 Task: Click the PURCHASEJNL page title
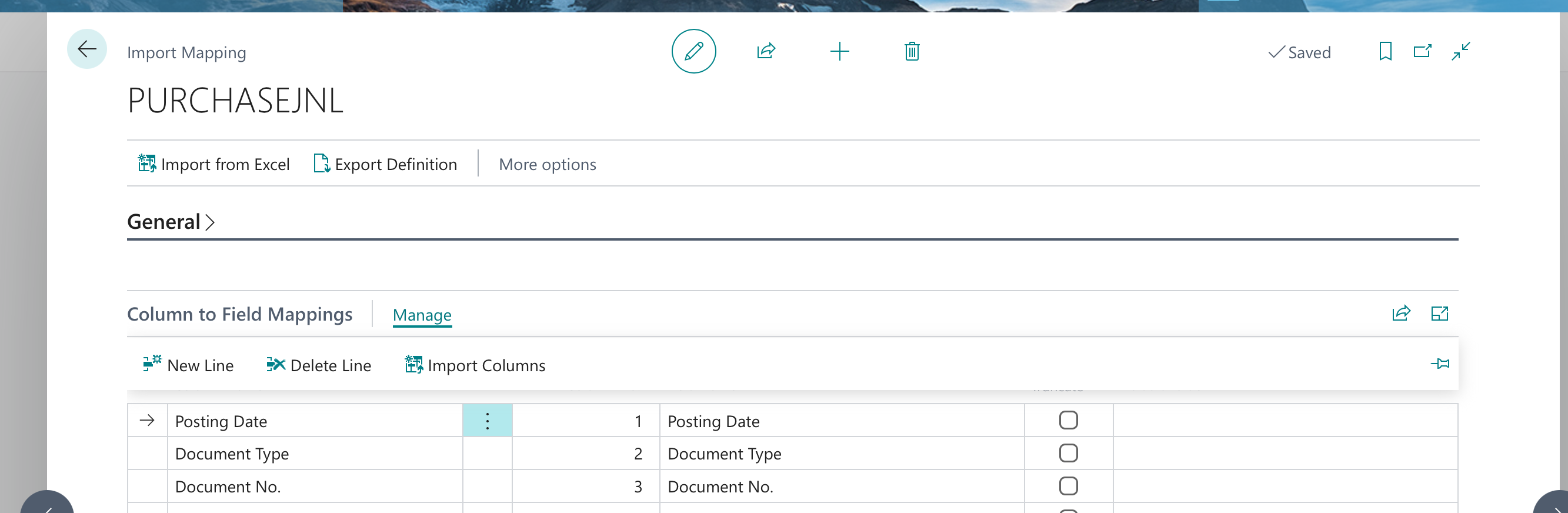click(x=236, y=101)
